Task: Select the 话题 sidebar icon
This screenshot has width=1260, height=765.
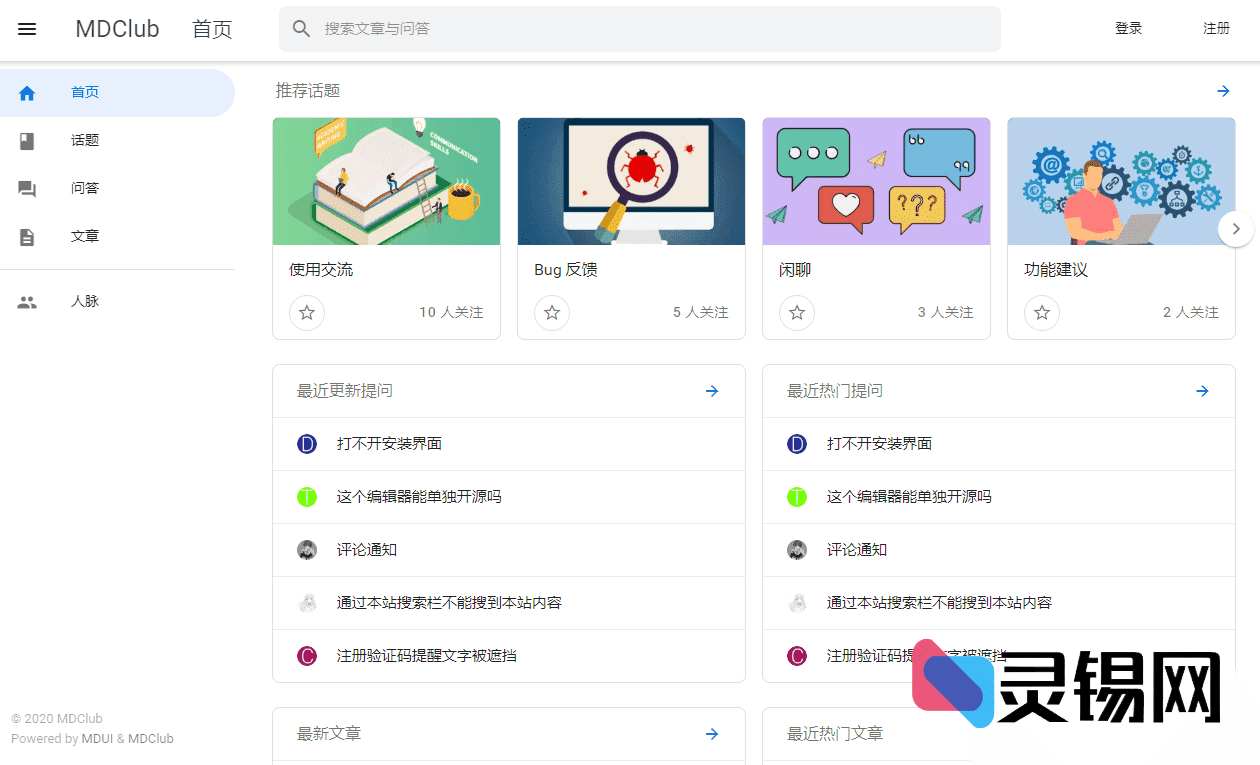Action: (x=27, y=140)
